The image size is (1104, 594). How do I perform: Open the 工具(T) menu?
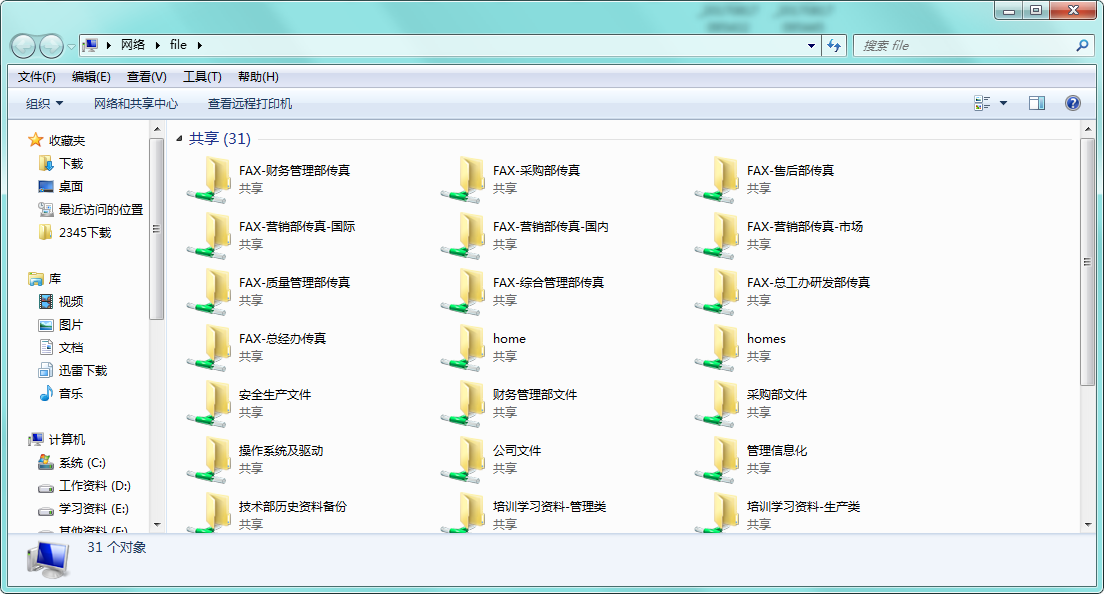pyautogui.click(x=202, y=77)
